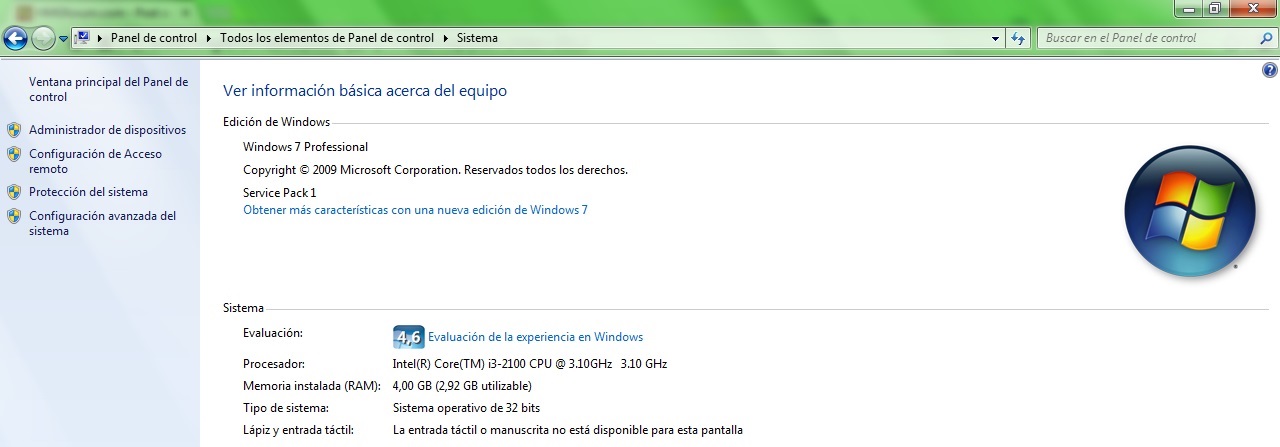Click the 'Ver información básica acerca del equipo' heading
Viewport: 1280px width, 447px height.
point(365,91)
